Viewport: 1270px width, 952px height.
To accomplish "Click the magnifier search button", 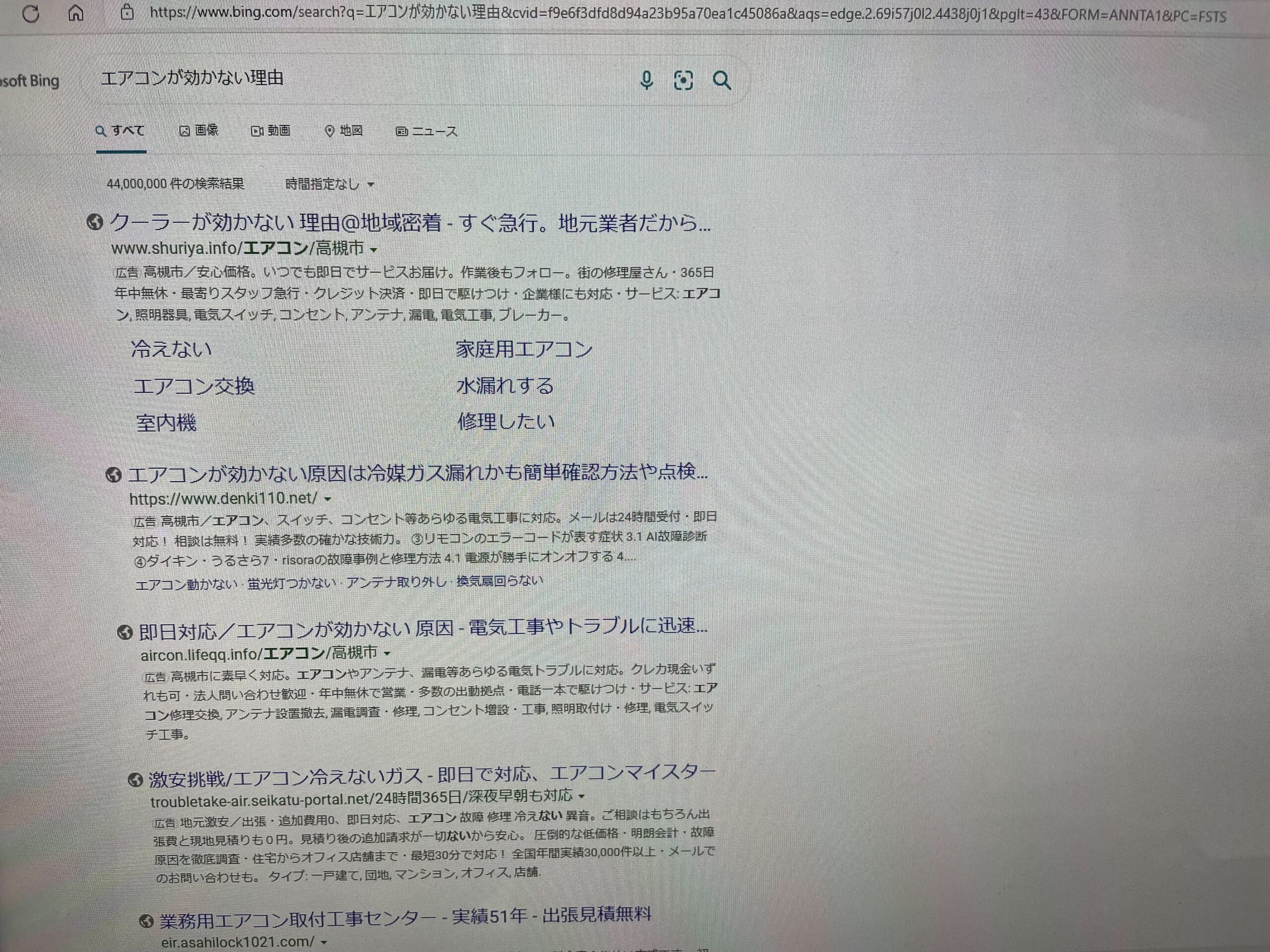I will 722,80.
